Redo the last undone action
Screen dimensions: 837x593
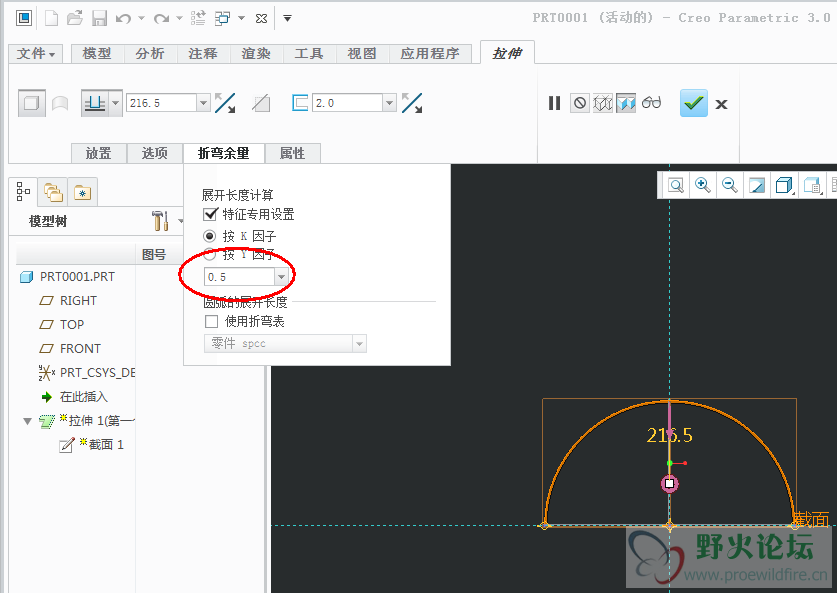[x=161, y=19]
